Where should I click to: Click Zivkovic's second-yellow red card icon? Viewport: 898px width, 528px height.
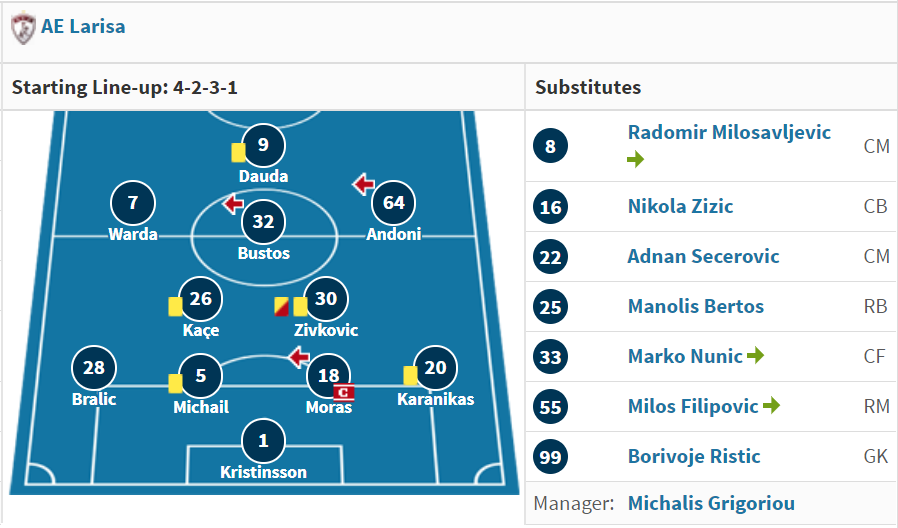281,306
